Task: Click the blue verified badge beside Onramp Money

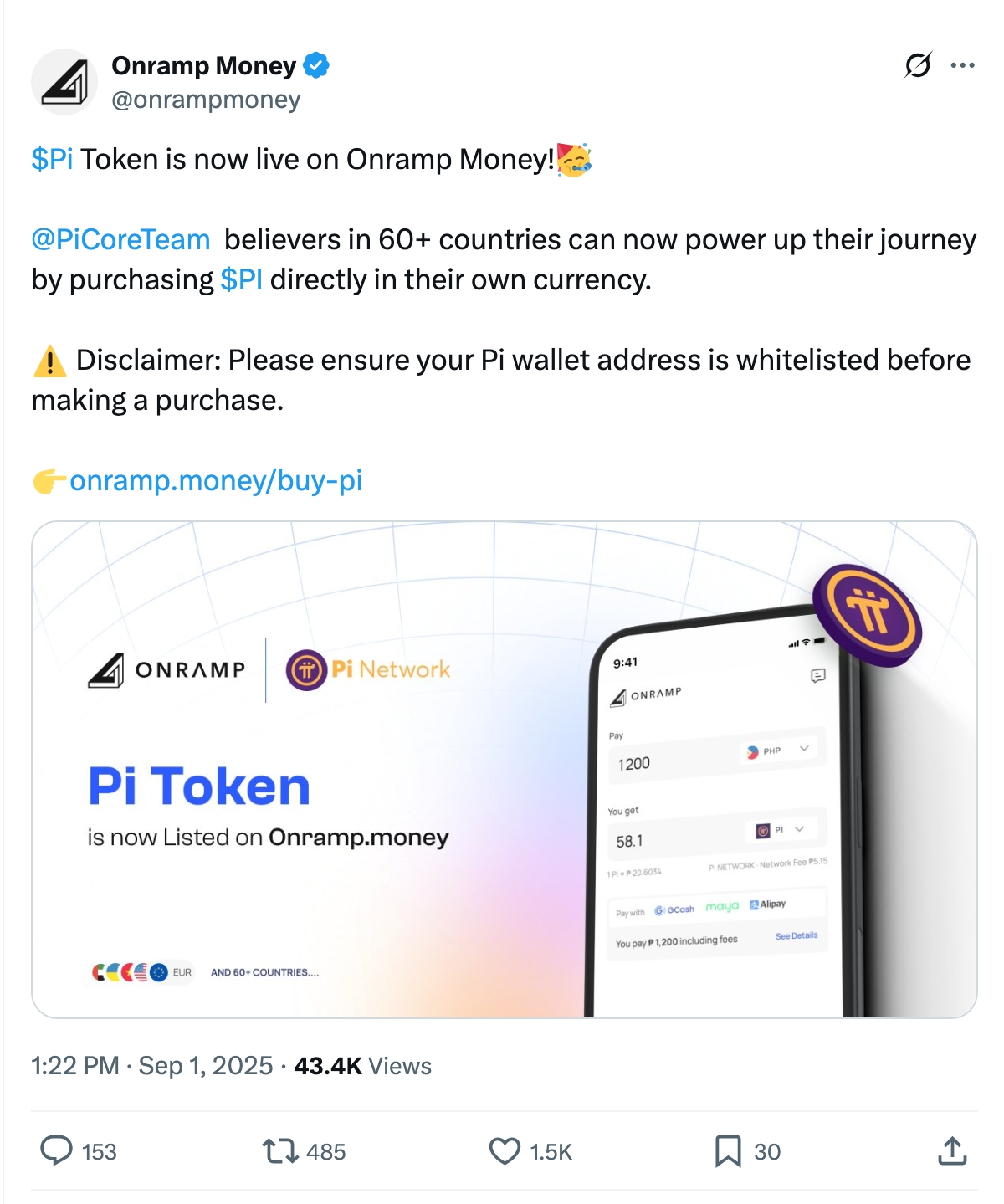Action: pyautogui.click(x=316, y=65)
